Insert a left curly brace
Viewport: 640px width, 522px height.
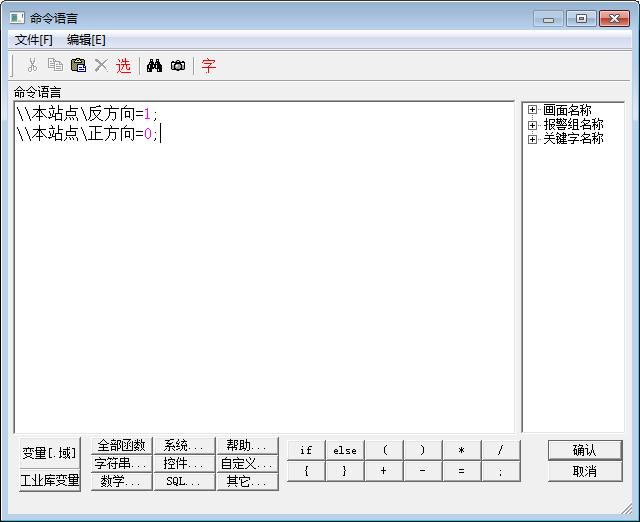[x=306, y=471]
